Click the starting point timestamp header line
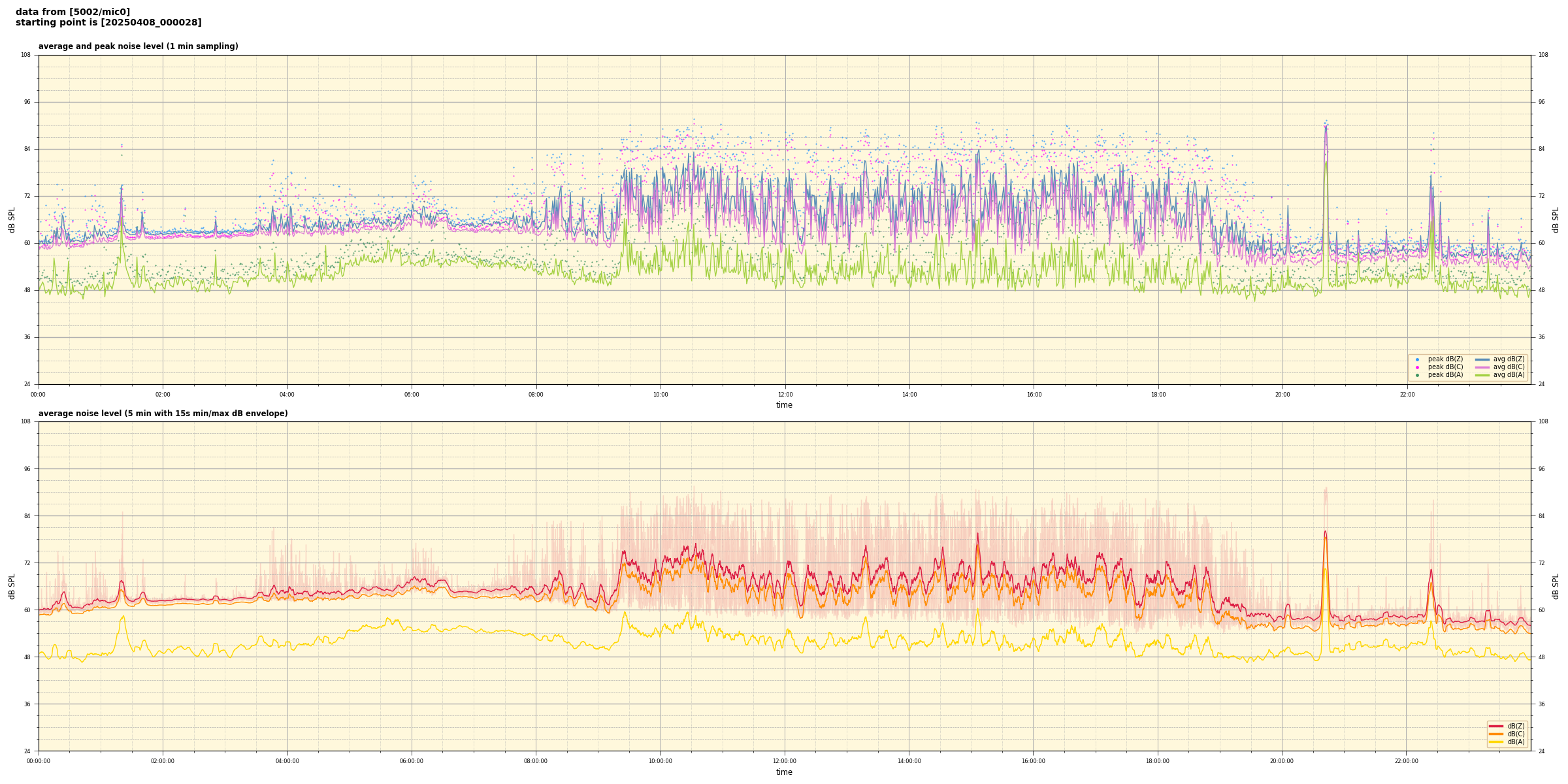1568x784 pixels. (x=108, y=23)
